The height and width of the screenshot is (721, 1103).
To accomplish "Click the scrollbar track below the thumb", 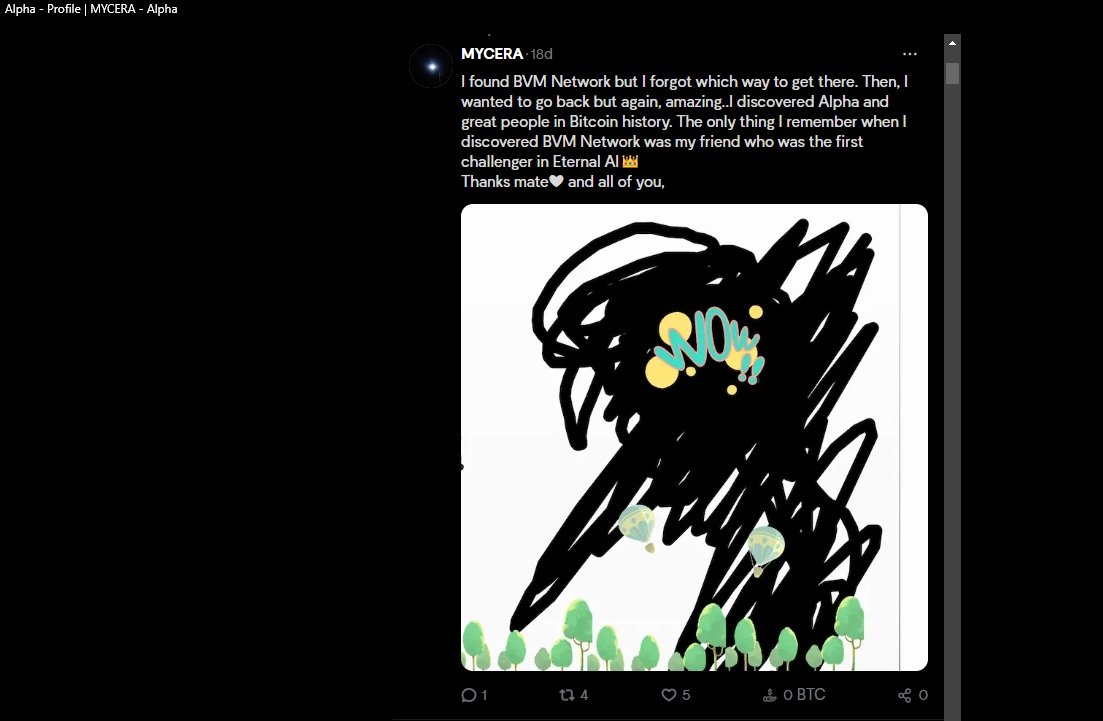I will (x=952, y=401).
